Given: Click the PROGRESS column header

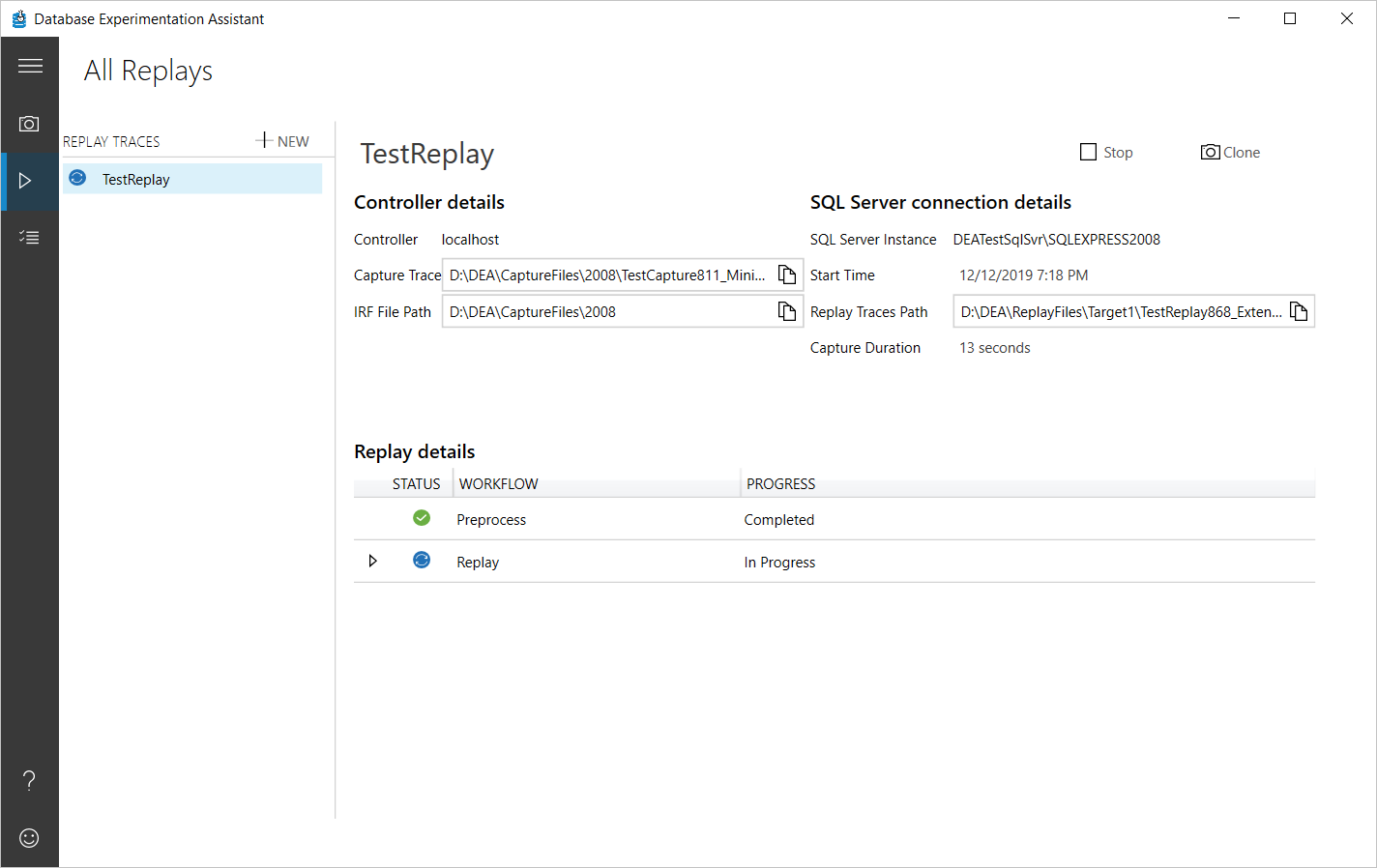Looking at the screenshot, I should [x=780, y=483].
